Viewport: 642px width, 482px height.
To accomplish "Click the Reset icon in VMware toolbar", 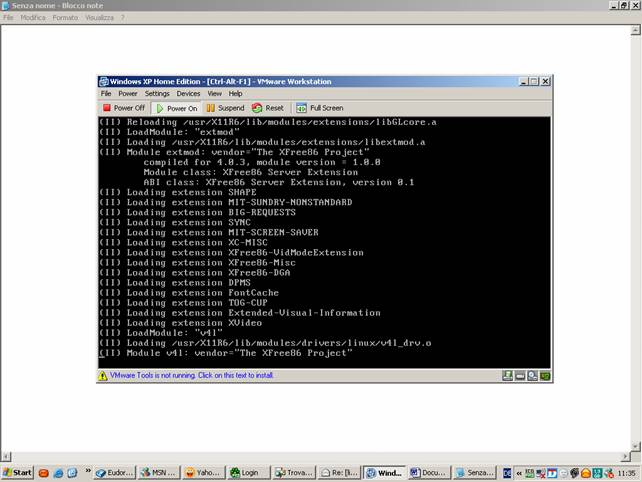I will tap(257, 108).
